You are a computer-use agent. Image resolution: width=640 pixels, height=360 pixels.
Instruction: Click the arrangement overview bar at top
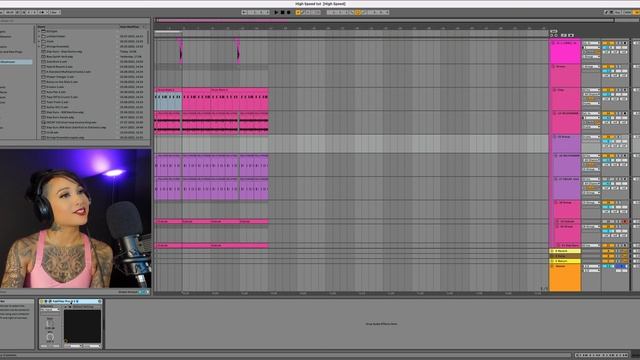384,20
